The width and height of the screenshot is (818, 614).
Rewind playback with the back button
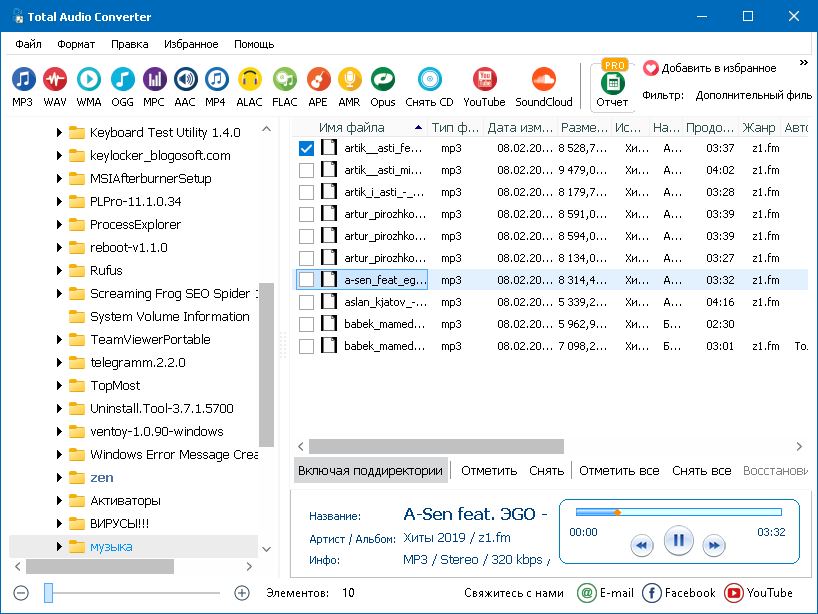coord(642,546)
